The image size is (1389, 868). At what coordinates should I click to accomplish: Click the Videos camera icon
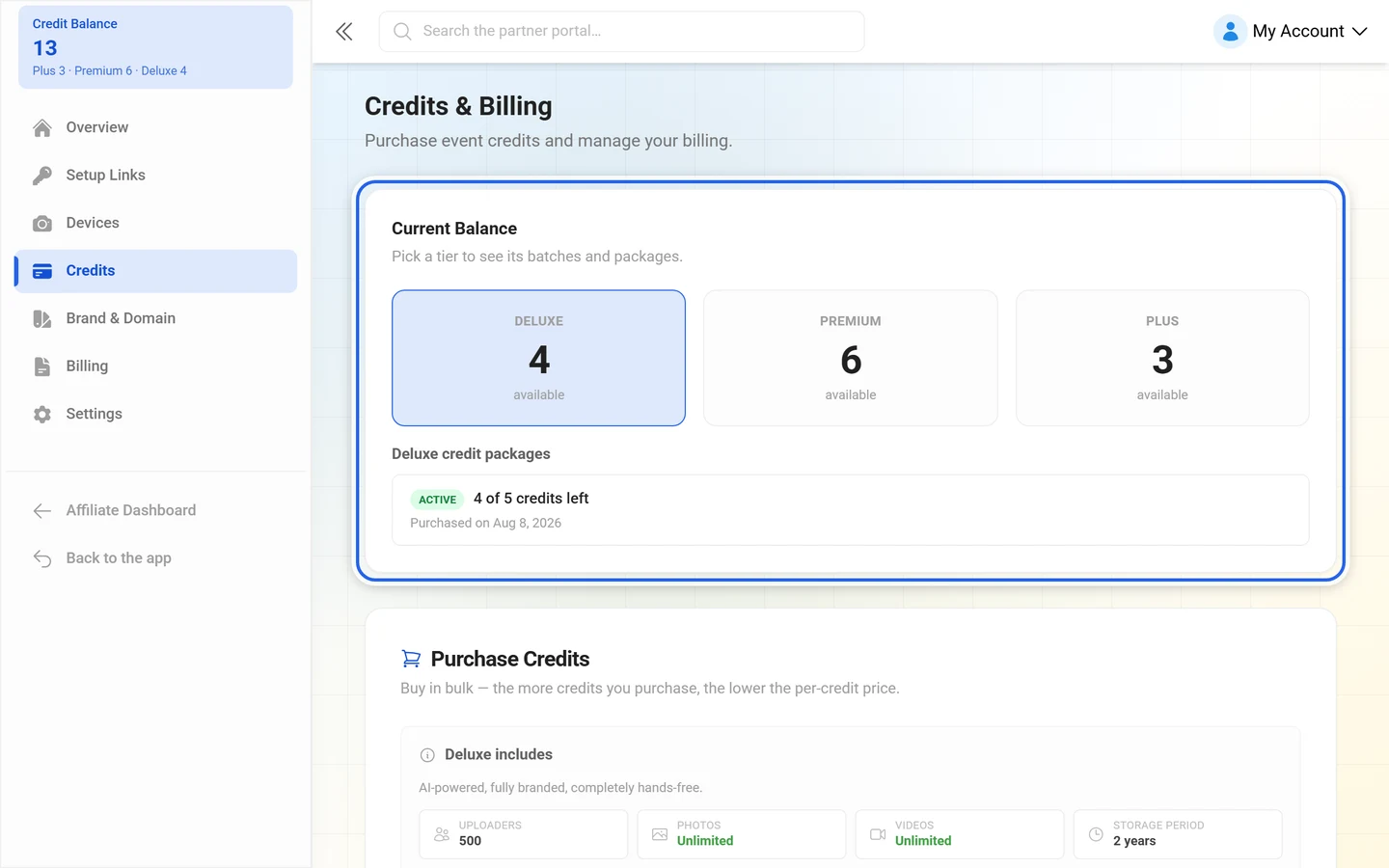pyautogui.click(x=878, y=834)
